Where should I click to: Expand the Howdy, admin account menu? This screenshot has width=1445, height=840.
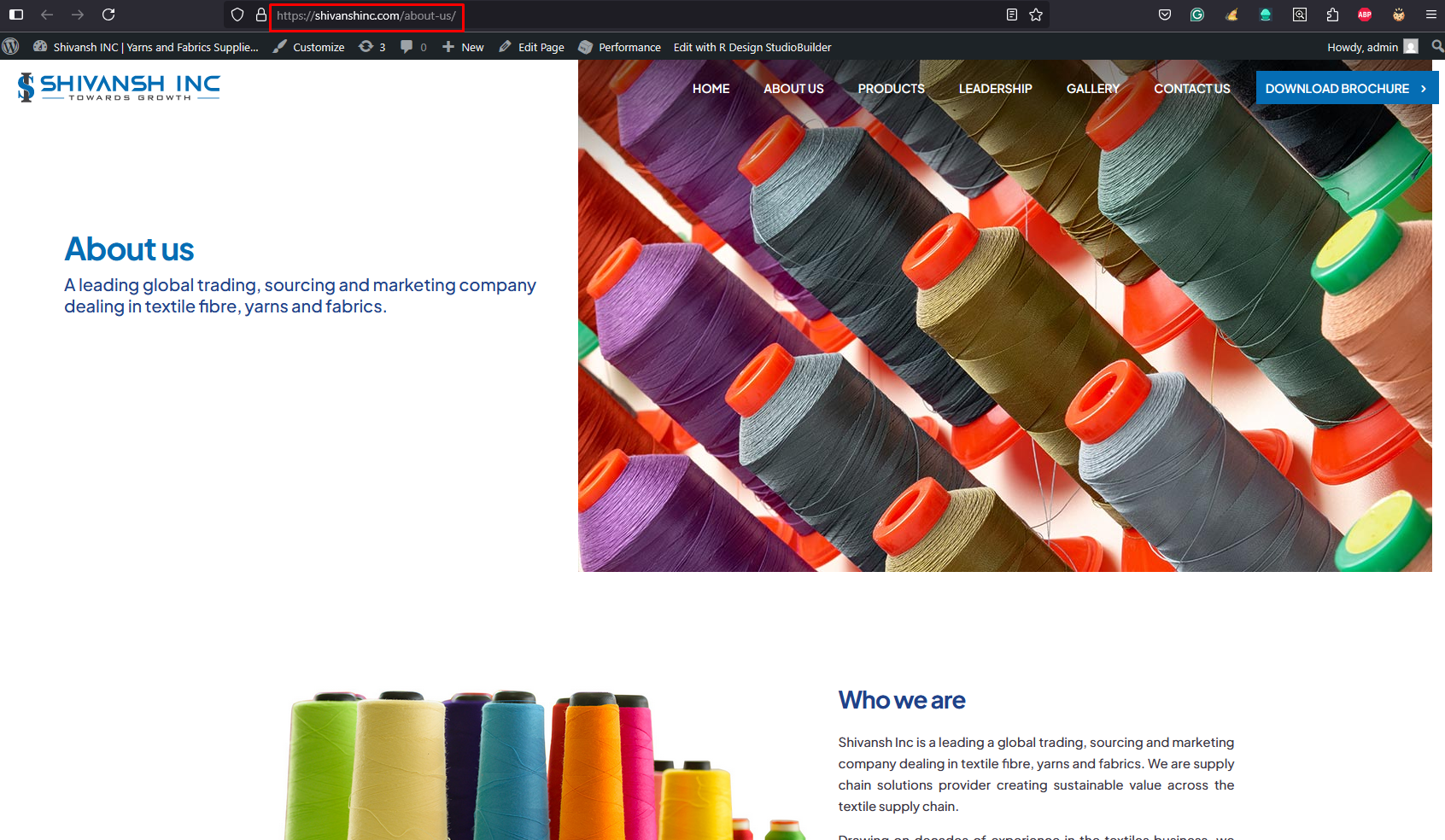[1372, 47]
